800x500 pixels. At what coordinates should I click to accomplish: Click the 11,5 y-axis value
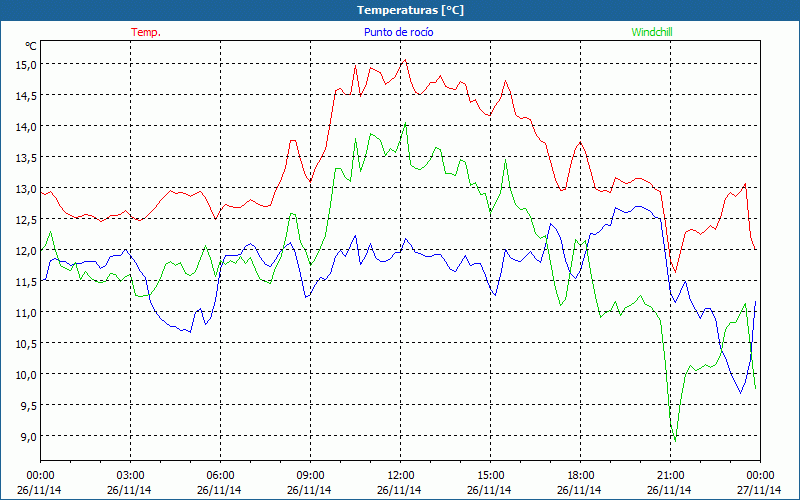coord(26,282)
